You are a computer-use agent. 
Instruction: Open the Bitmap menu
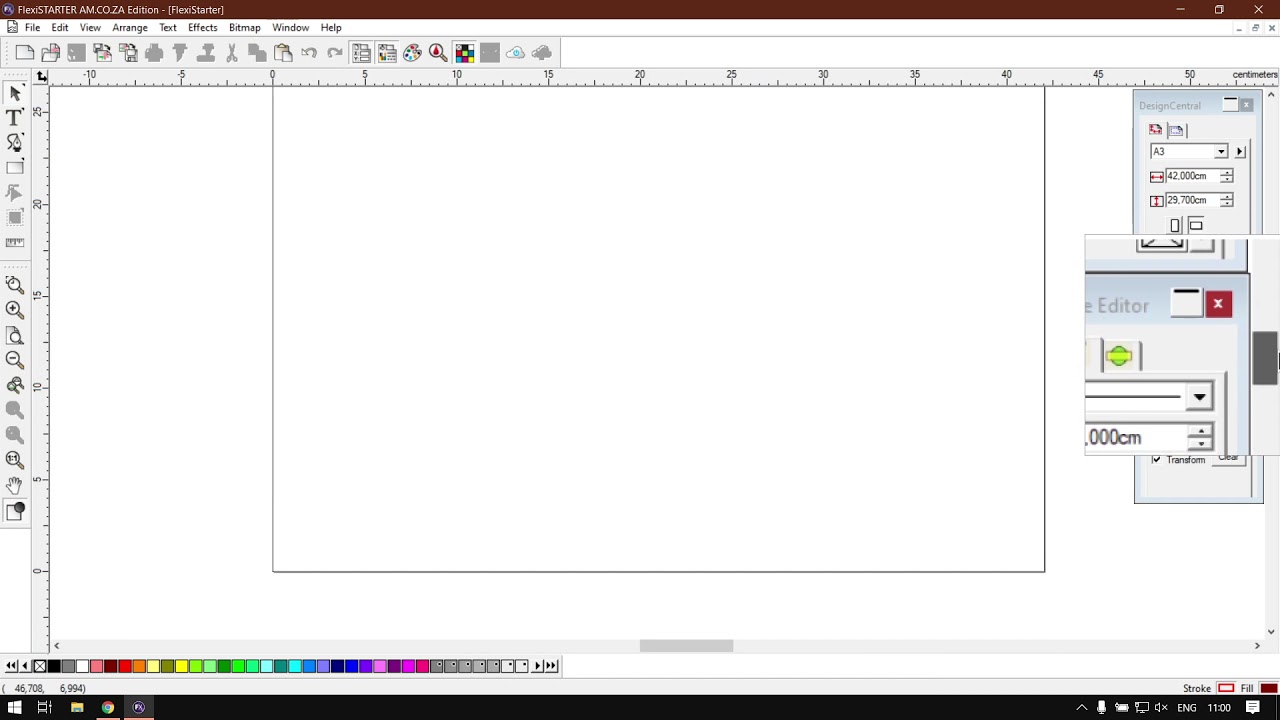245,28
